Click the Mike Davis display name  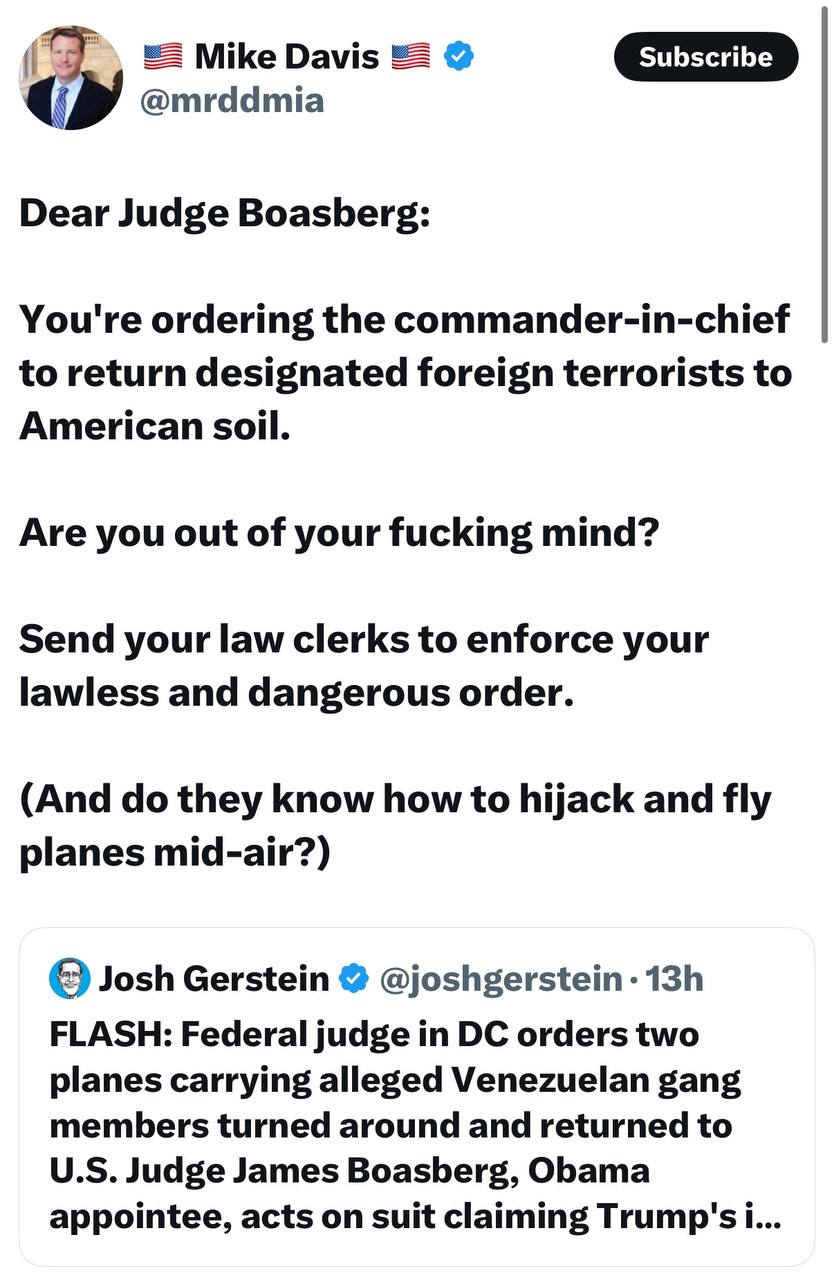[286, 57]
